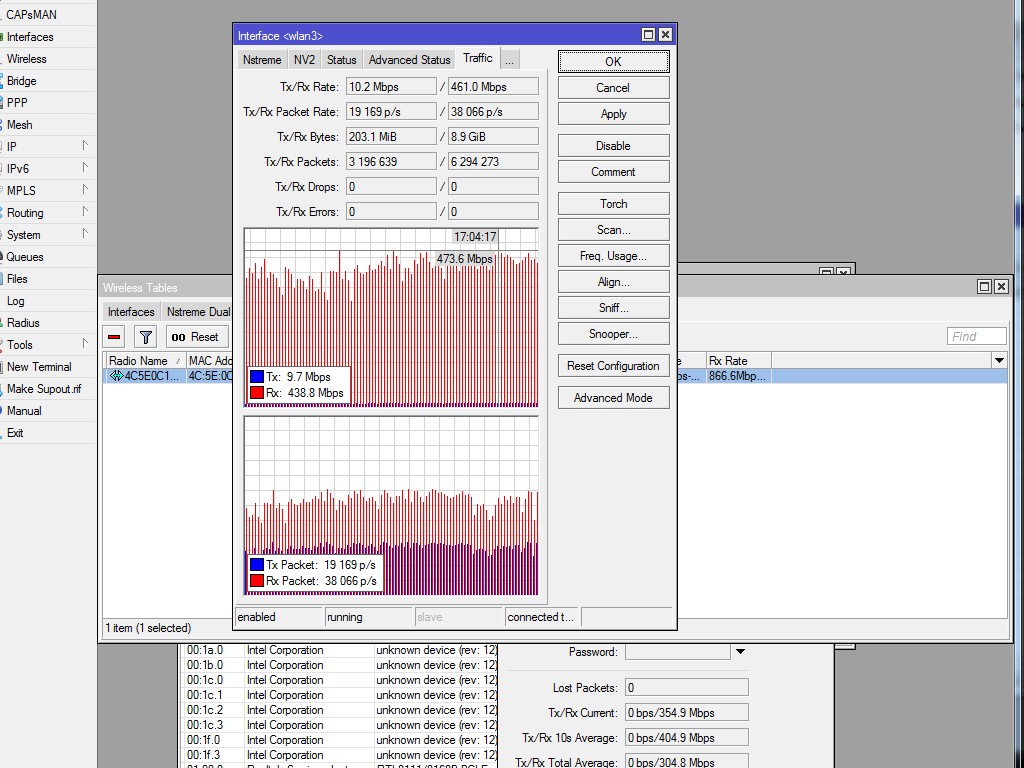Screen dimensions: 1024x768
Task: Click the Apply button
Action: tap(613, 114)
